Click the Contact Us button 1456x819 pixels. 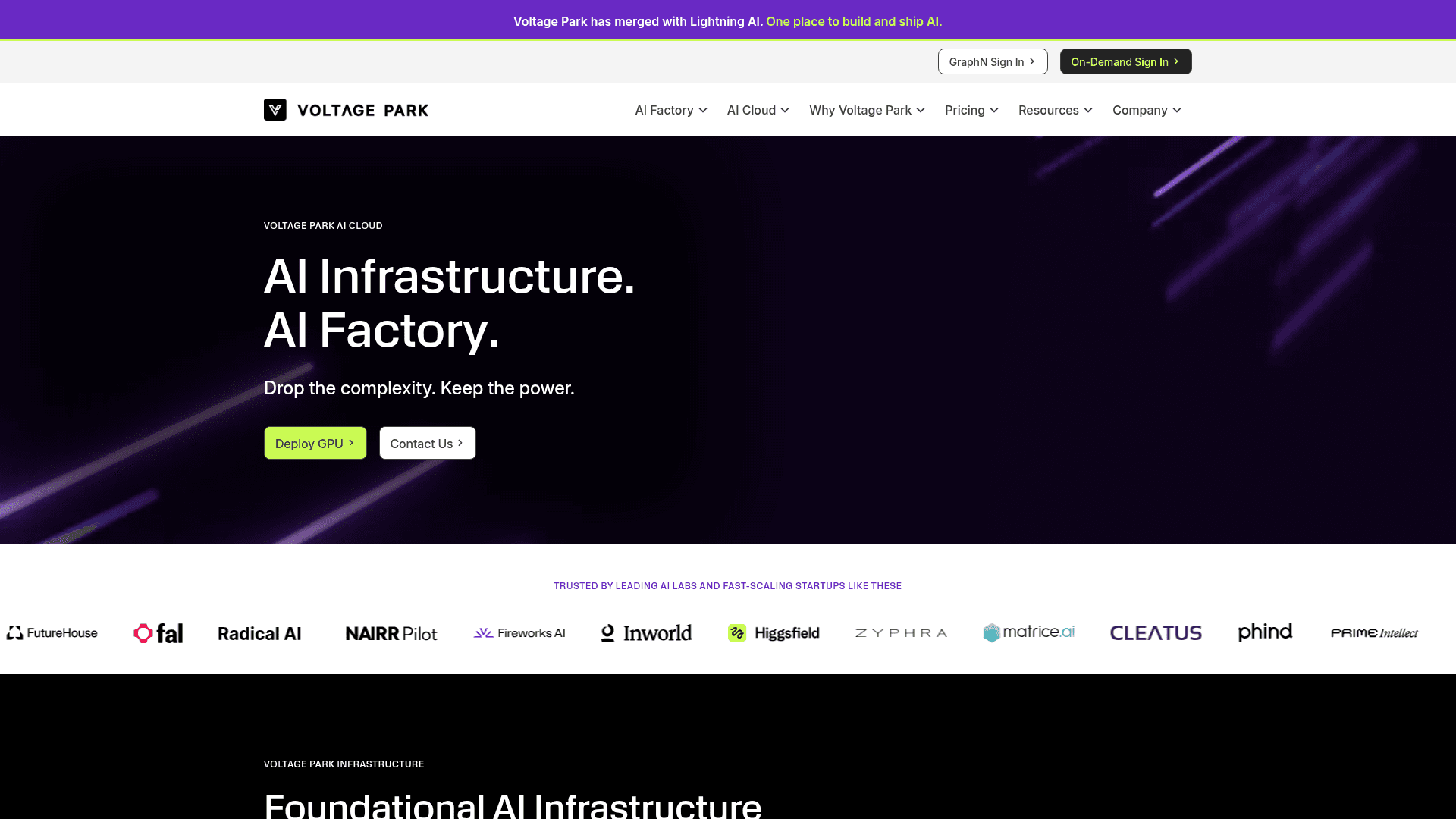click(427, 443)
